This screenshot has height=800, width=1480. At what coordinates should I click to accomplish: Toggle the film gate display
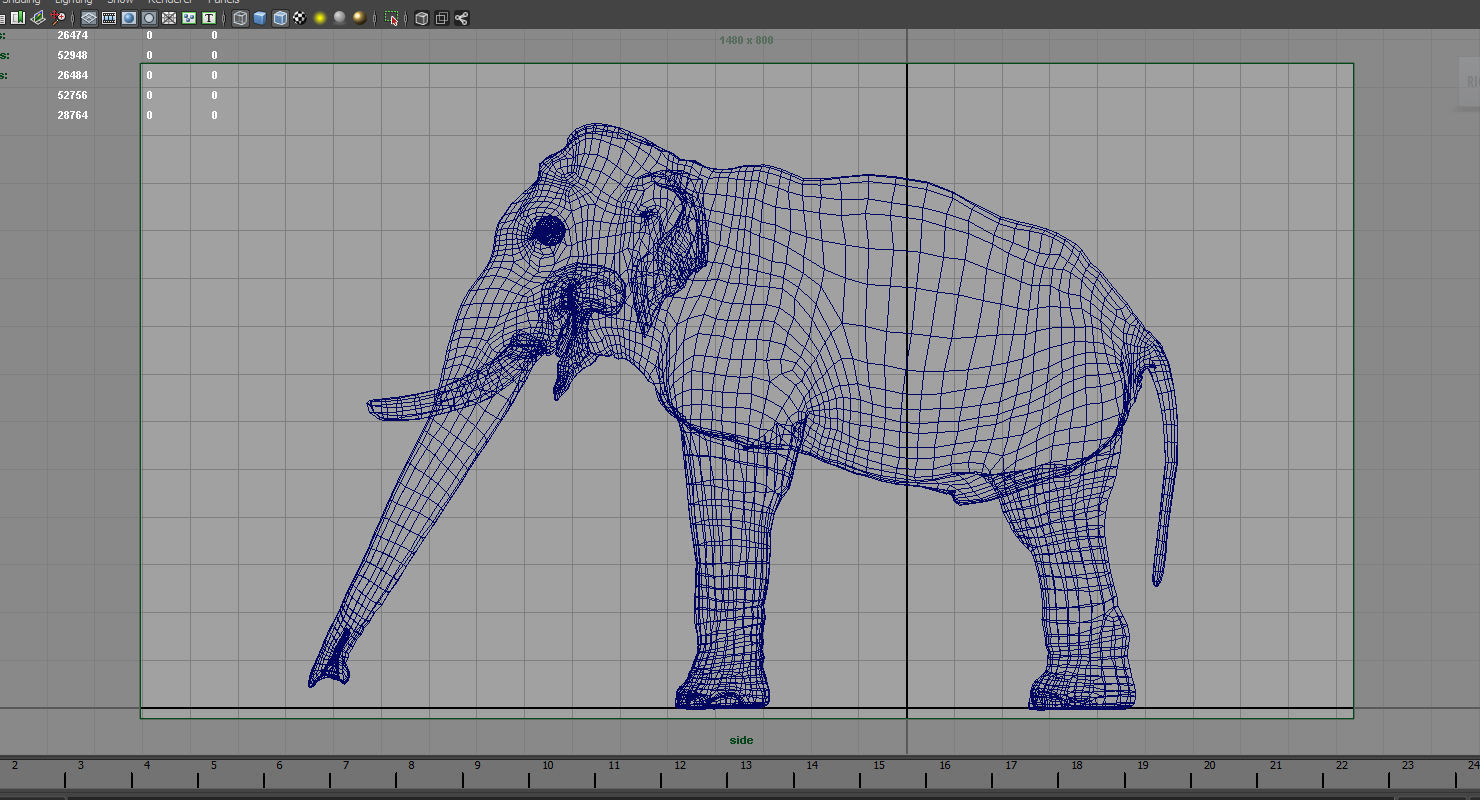click(x=109, y=18)
